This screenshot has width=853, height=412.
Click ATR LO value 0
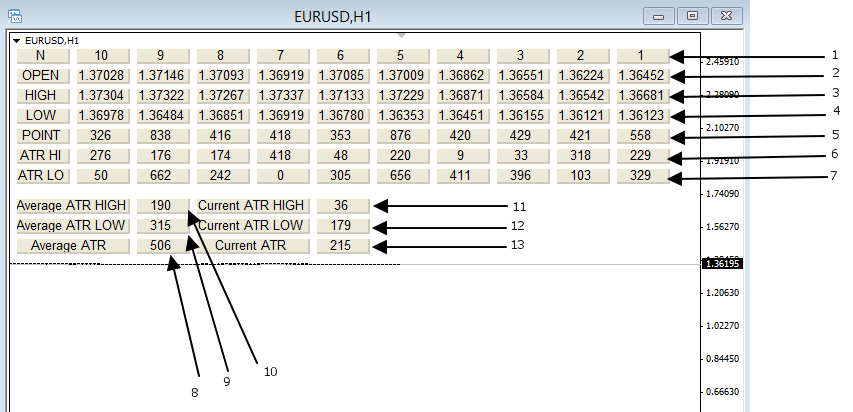tap(283, 176)
